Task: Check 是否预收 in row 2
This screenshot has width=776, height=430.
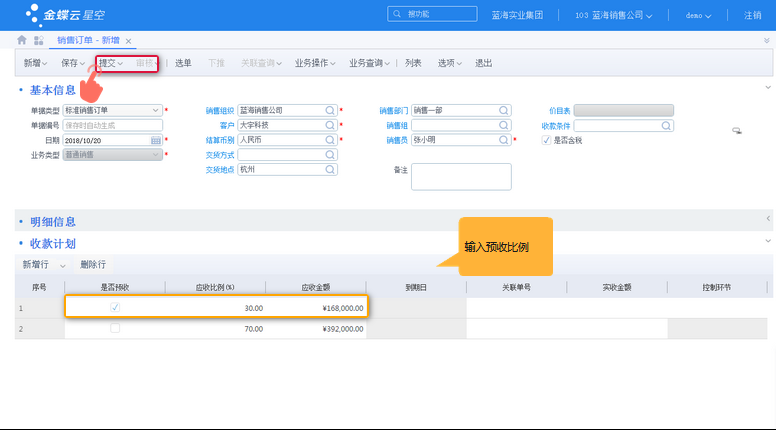Action: [x=115, y=328]
